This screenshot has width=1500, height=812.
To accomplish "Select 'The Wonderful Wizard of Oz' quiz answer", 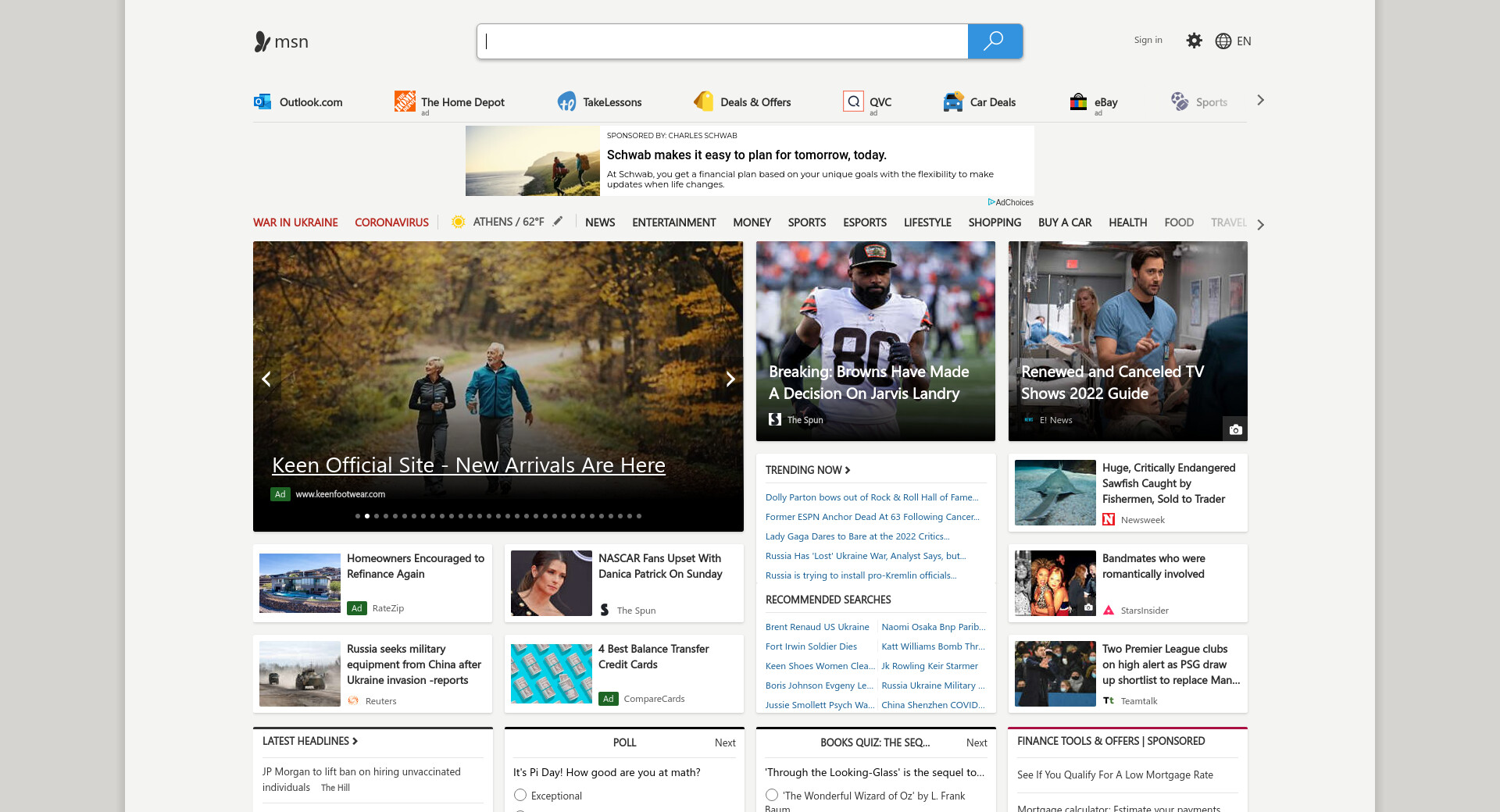I will click(772, 795).
